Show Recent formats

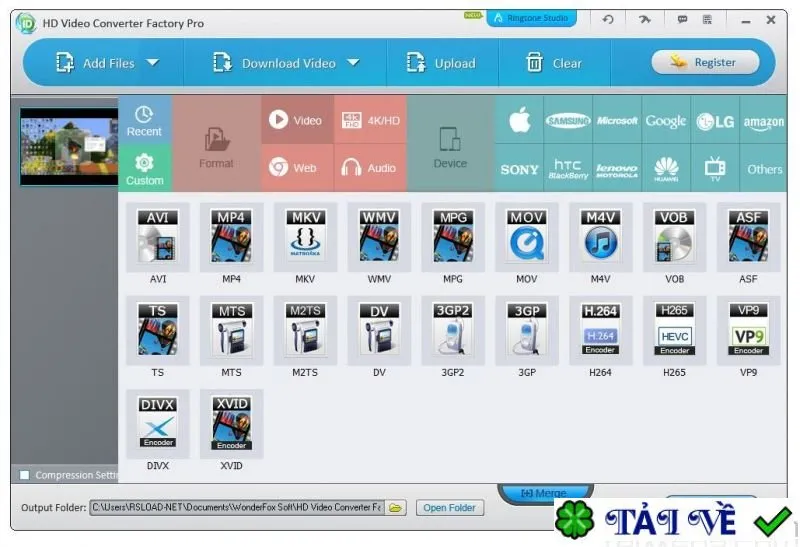pyautogui.click(x=145, y=120)
